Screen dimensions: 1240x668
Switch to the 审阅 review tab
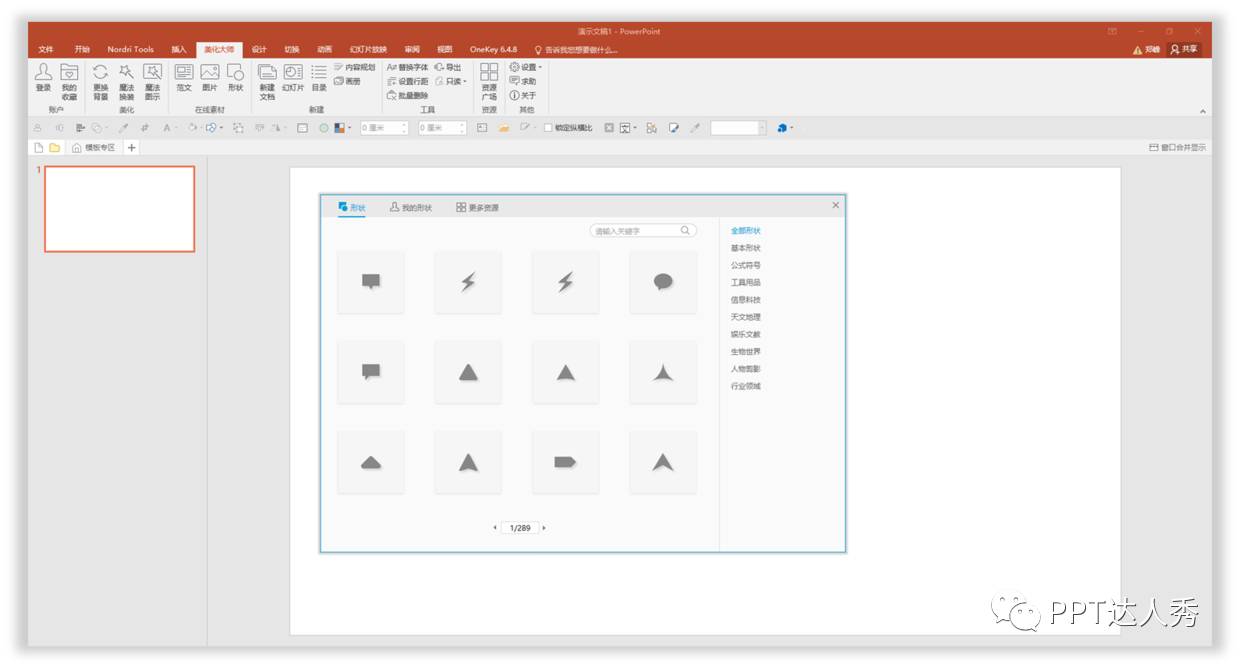click(412, 49)
